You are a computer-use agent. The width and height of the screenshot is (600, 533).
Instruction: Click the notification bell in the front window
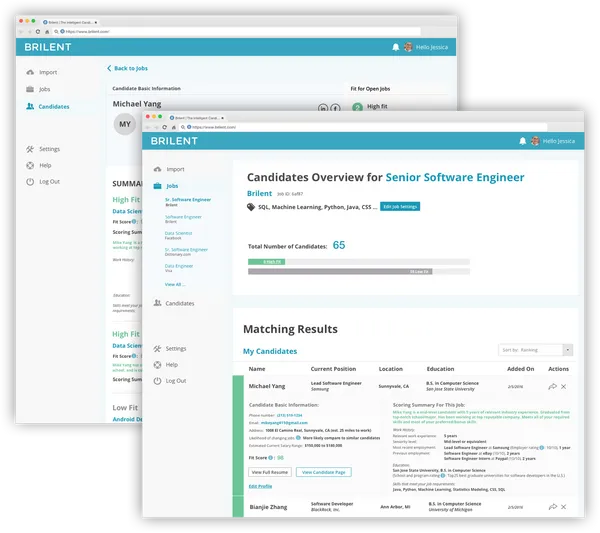click(x=523, y=141)
